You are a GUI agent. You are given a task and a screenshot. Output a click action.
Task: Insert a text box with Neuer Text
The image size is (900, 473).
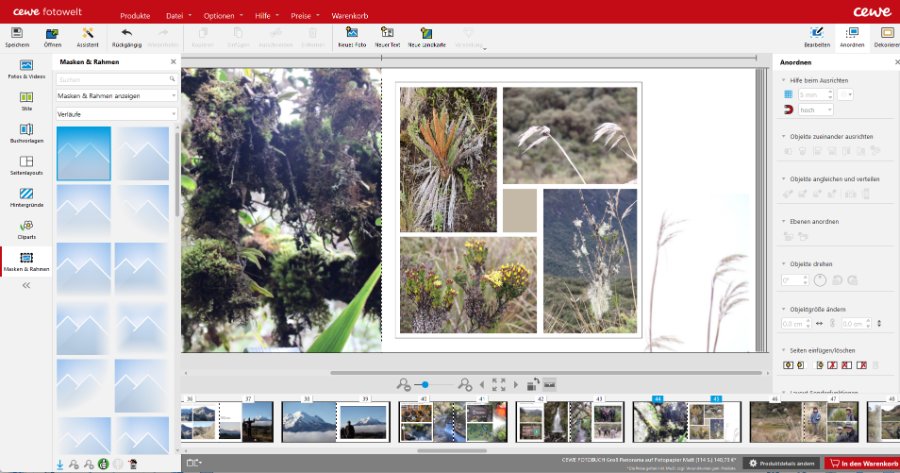pos(387,34)
